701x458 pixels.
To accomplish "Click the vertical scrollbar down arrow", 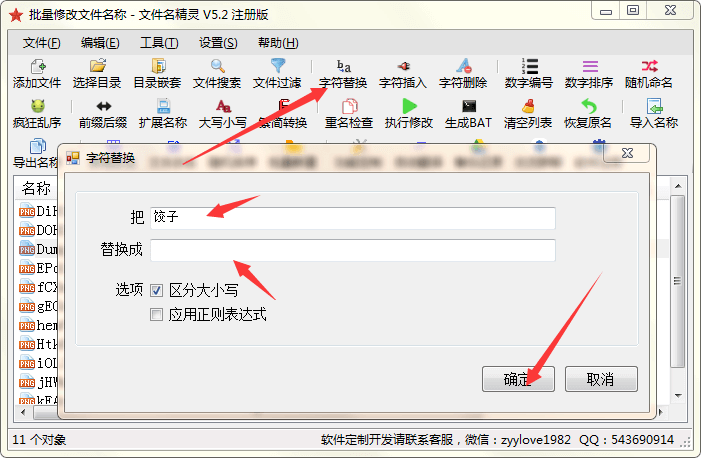I will click(678, 395).
